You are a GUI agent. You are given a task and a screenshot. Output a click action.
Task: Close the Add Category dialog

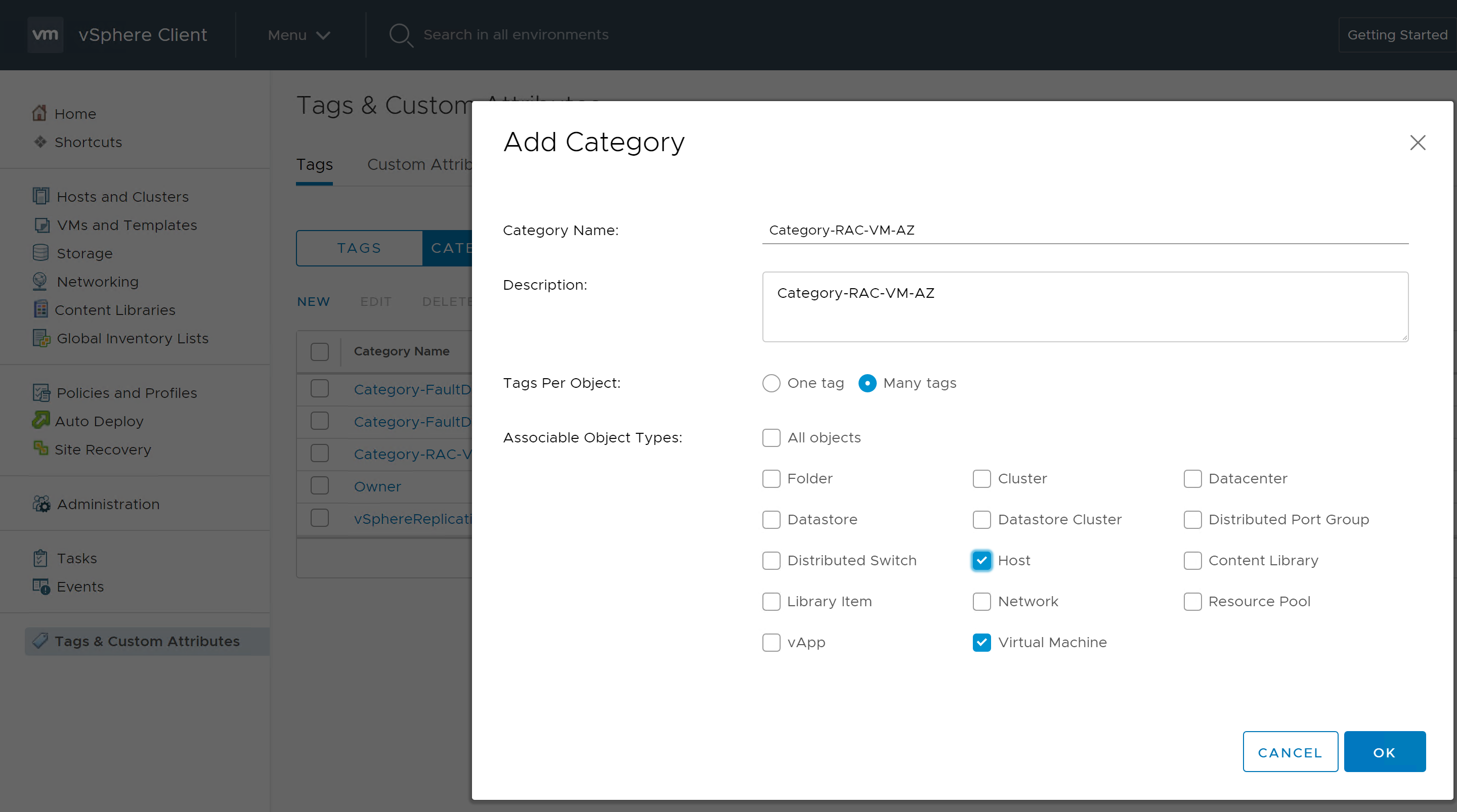tap(1418, 143)
